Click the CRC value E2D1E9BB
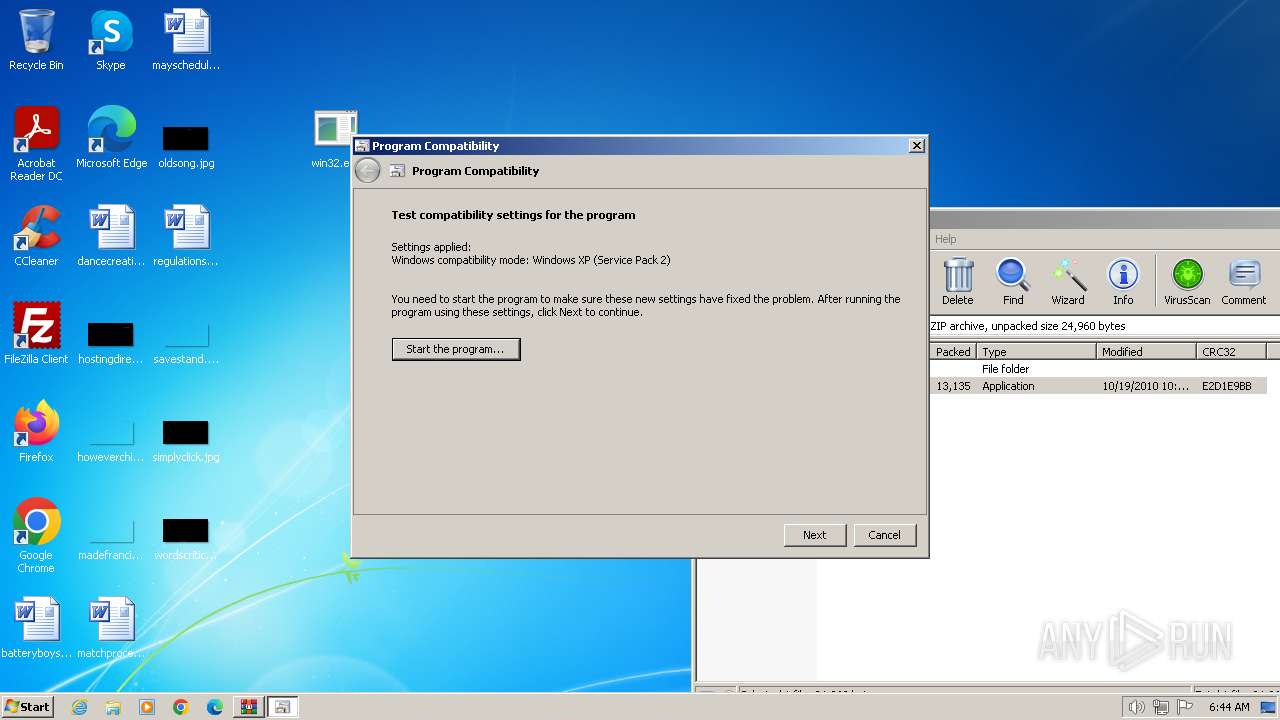This screenshot has width=1280, height=720. pyautogui.click(x=1226, y=386)
